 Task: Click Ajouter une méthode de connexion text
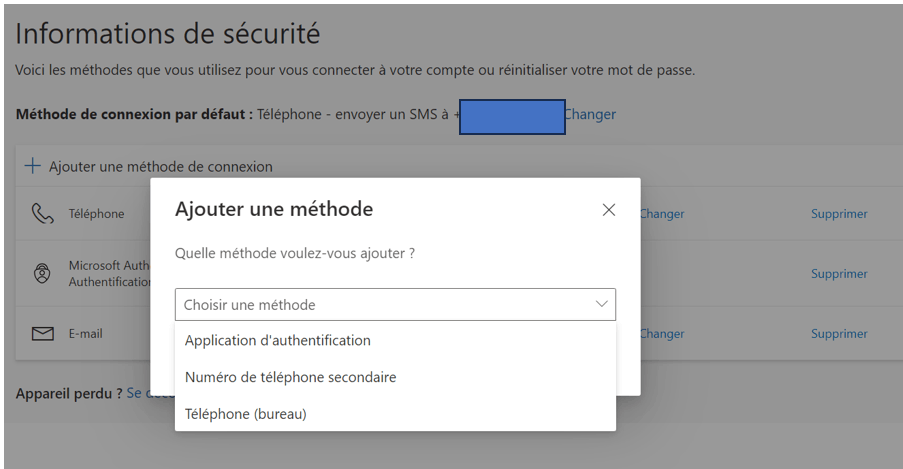[161, 167]
